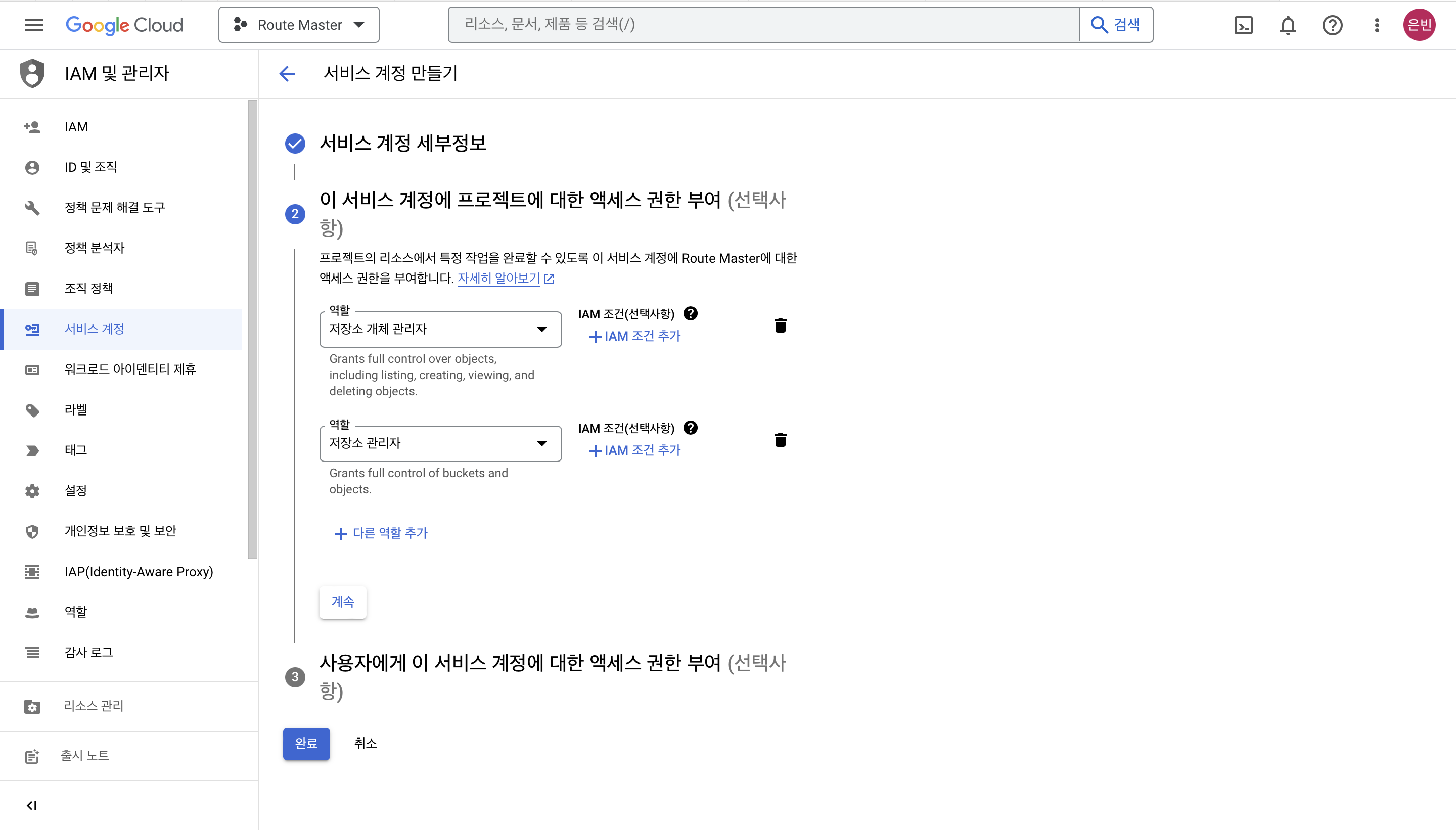
Task: Open the notifications bell
Action: coord(1288,25)
